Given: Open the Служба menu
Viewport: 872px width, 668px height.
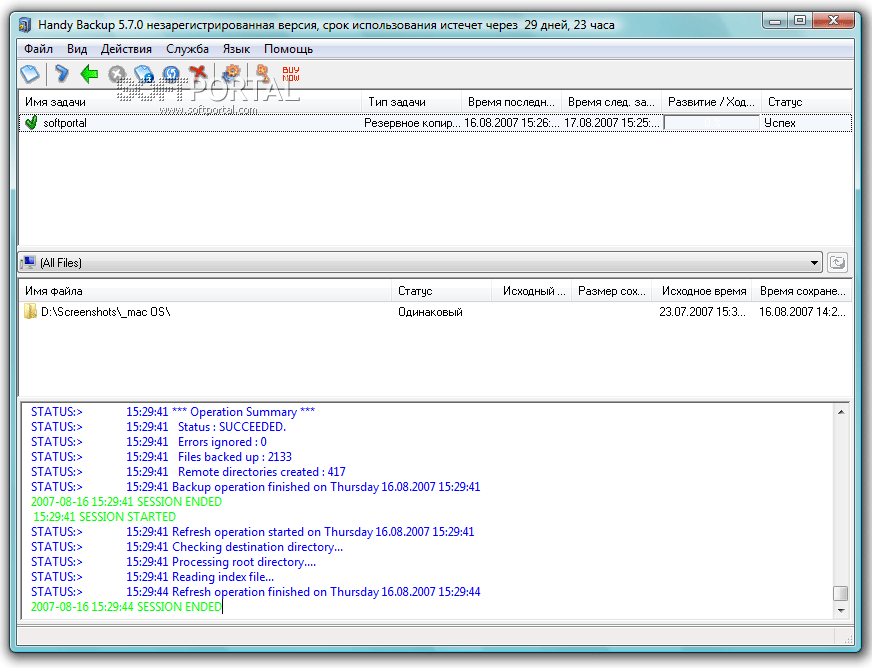Looking at the screenshot, I should coord(187,49).
